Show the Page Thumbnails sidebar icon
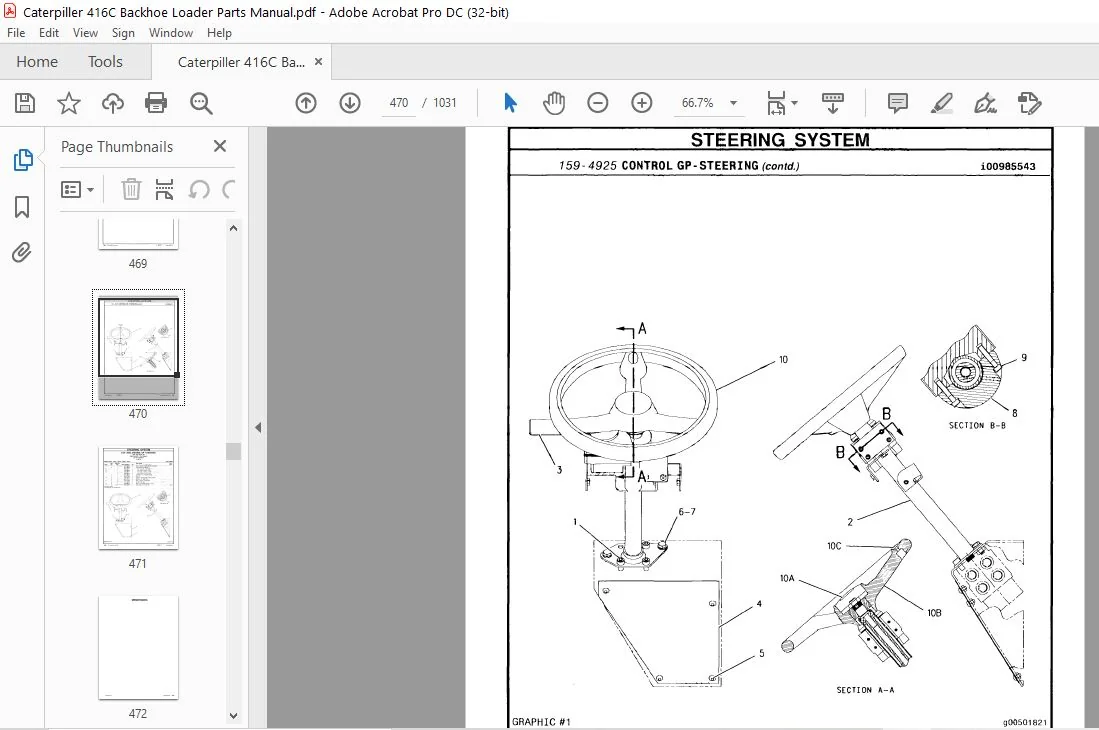Viewport: 1099px width, 730px height. (x=22, y=160)
